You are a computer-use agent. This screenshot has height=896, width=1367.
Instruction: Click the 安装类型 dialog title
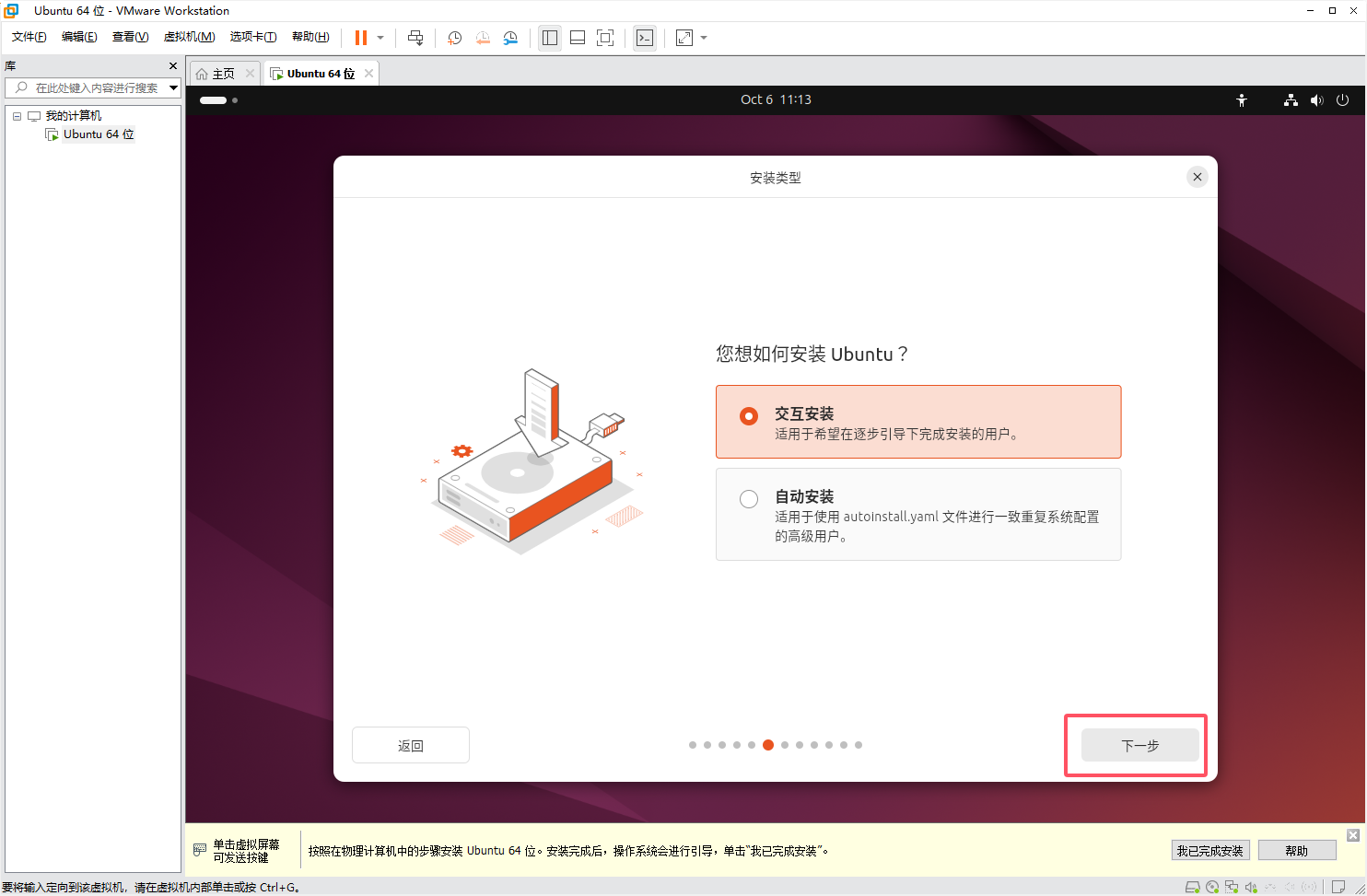pyautogui.click(x=776, y=178)
